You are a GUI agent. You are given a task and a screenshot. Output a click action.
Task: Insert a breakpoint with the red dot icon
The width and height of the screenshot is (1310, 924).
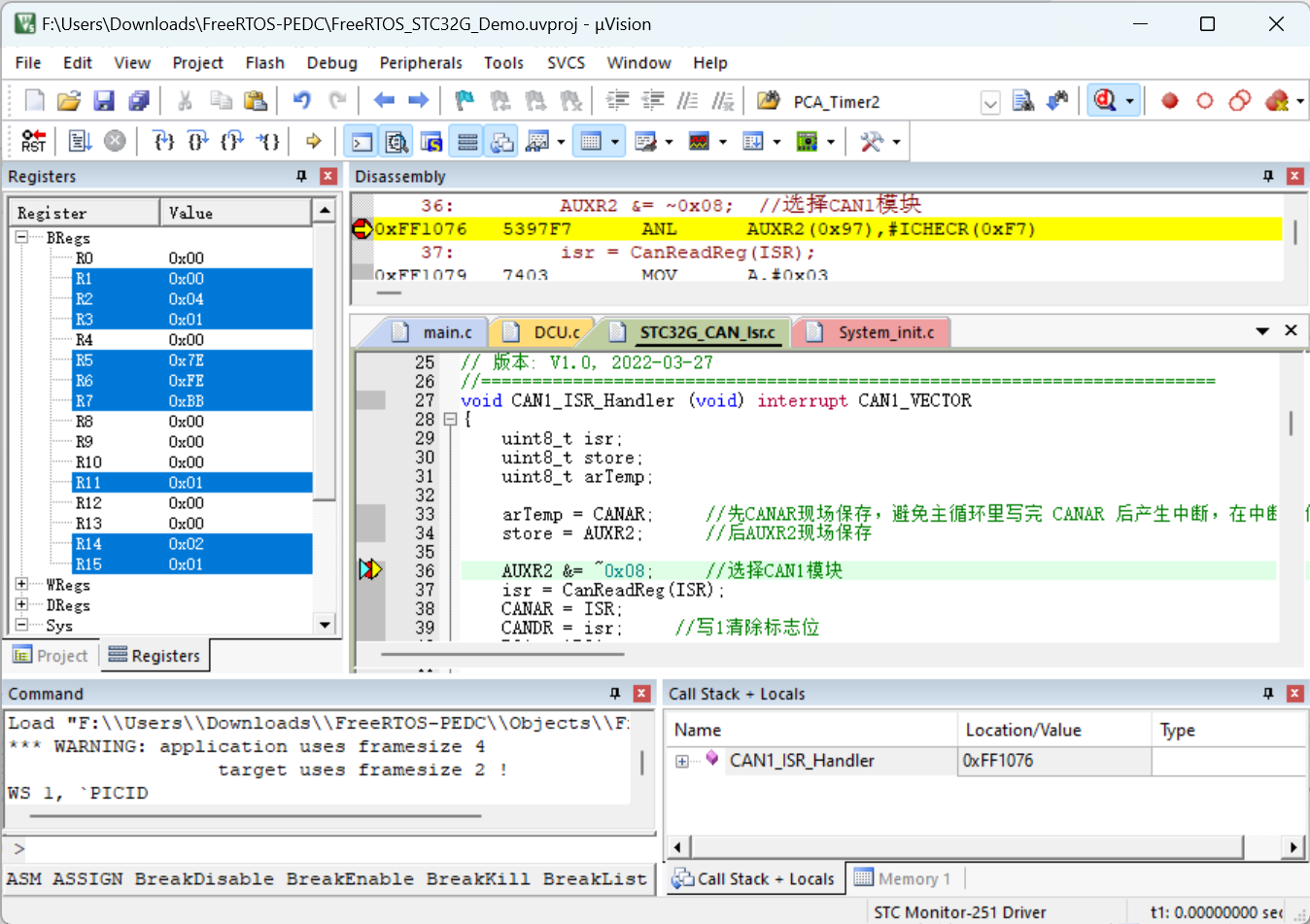[x=1170, y=101]
